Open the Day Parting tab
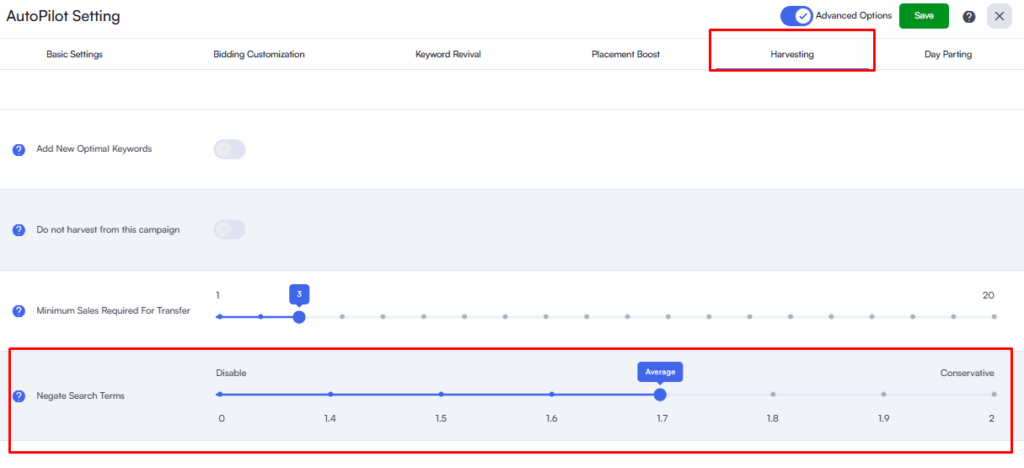The image size is (1024, 468). pyautogui.click(x=947, y=54)
